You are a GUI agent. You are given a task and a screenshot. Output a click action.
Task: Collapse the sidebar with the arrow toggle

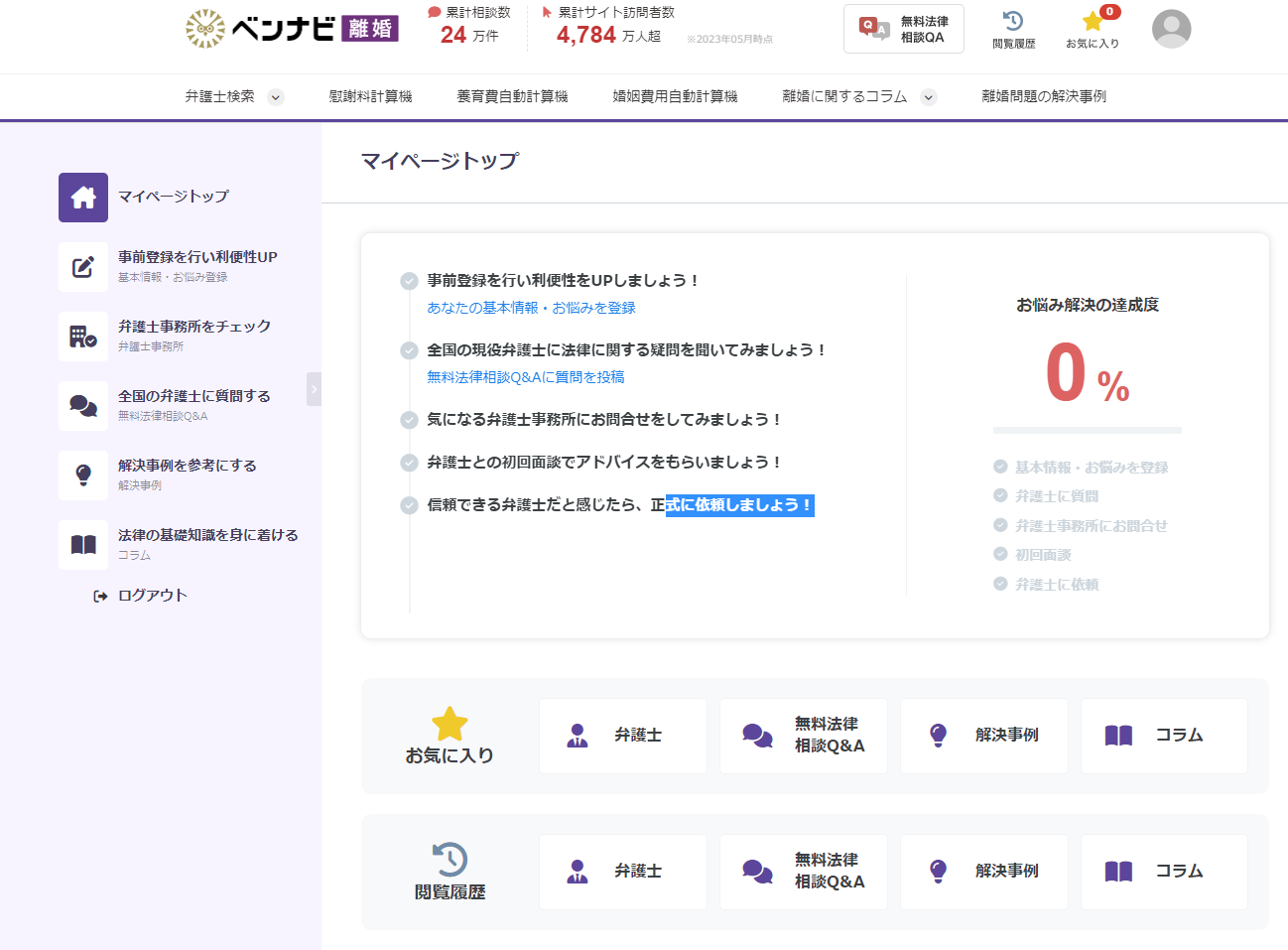315,389
